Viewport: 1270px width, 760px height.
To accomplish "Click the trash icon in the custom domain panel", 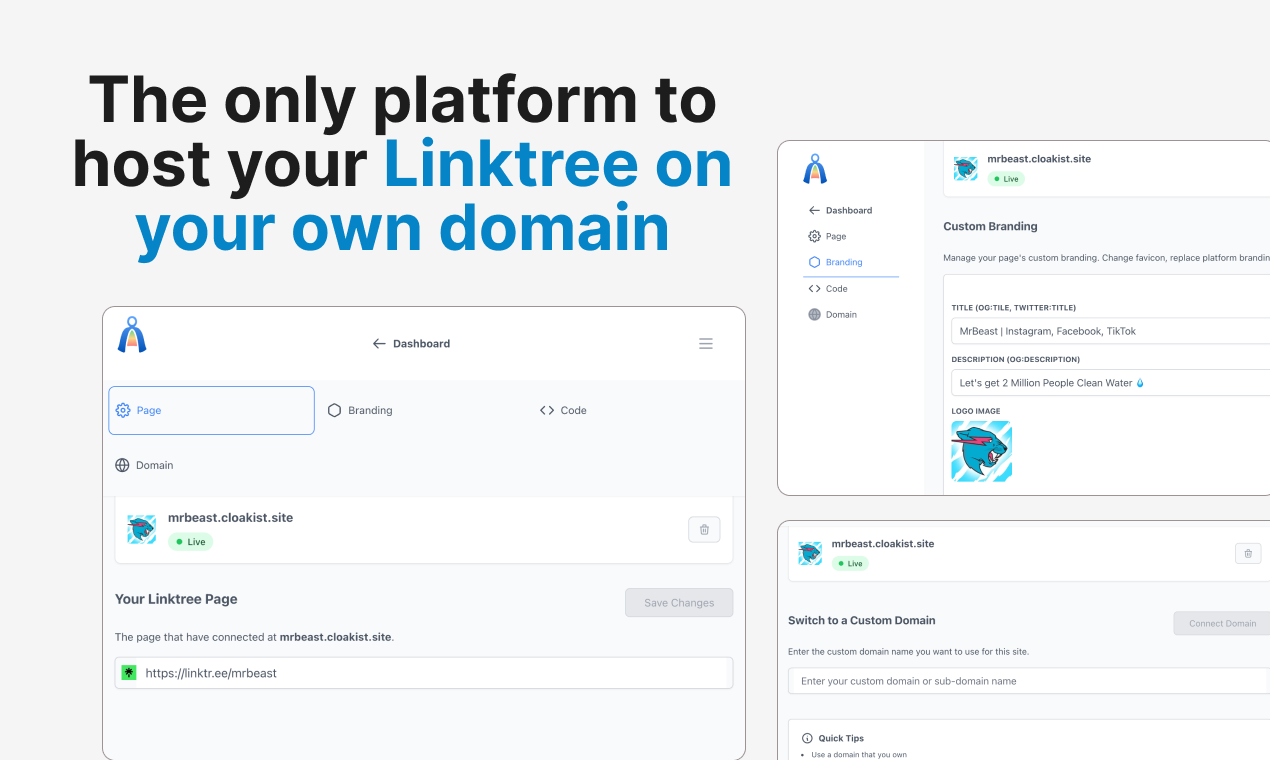I will coord(1247,553).
